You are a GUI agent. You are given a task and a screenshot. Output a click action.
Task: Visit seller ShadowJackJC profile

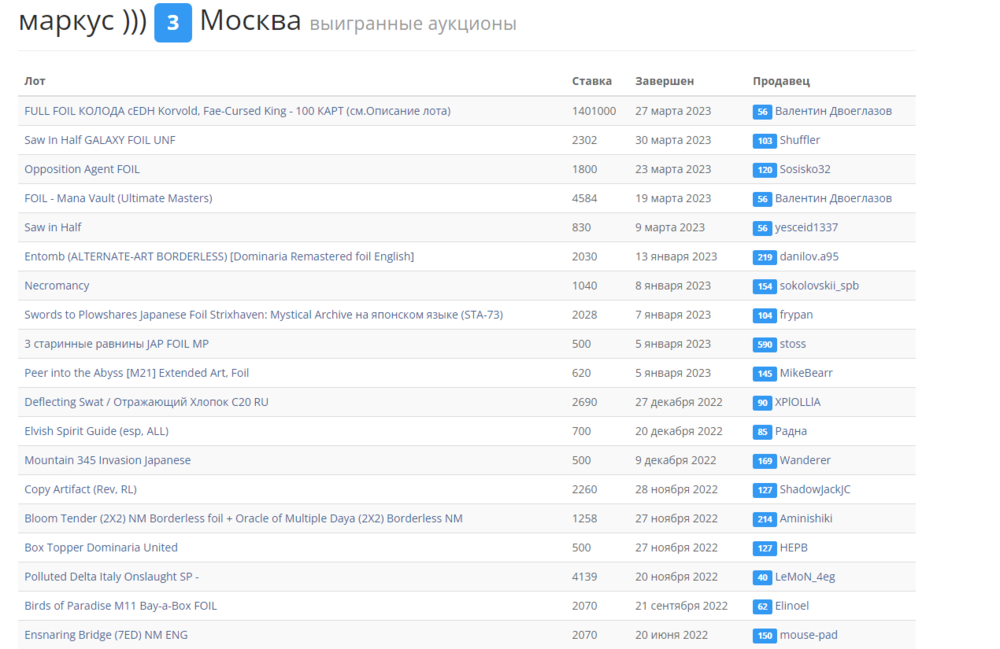coord(815,489)
